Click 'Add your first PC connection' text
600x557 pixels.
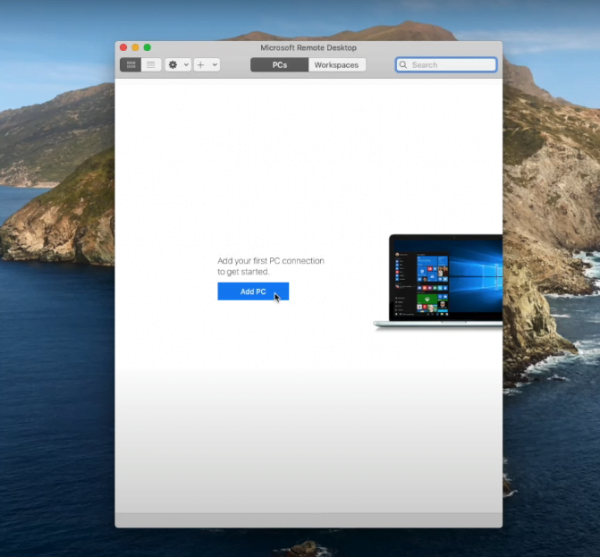[271, 261]
